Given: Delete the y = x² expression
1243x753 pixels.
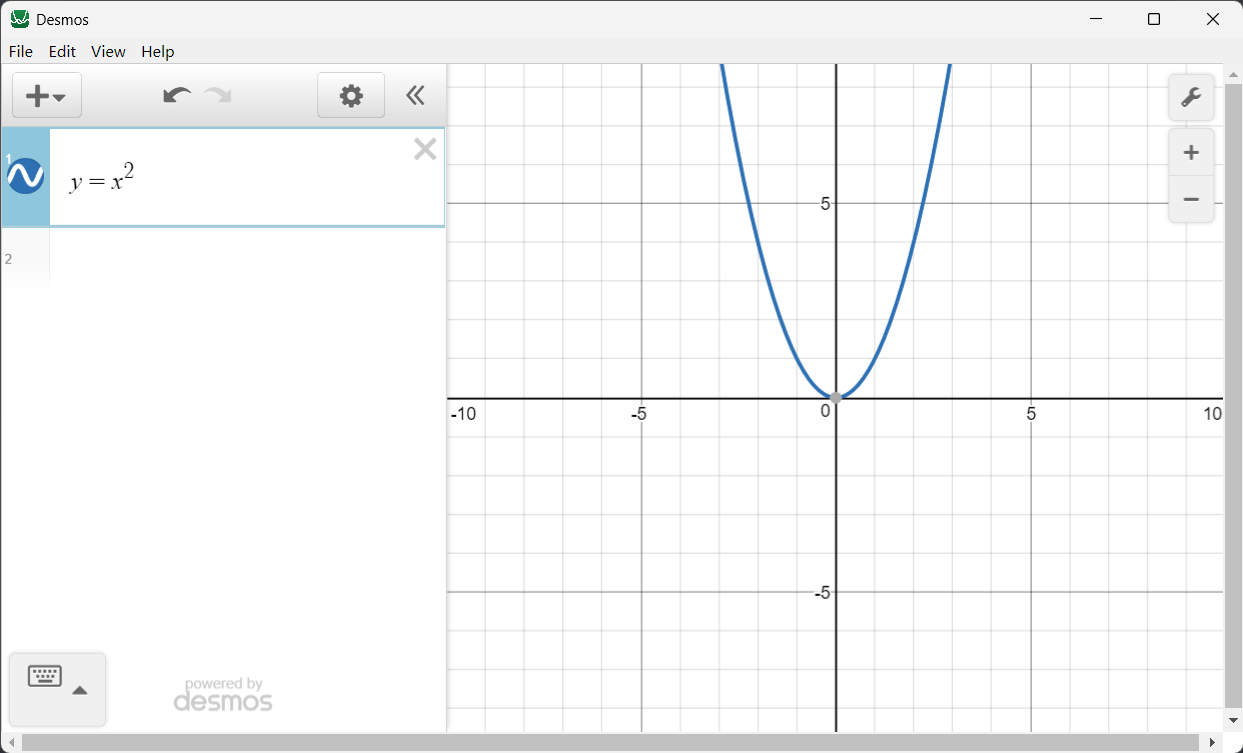Looking at the screenshot, I should pos(425,150).
